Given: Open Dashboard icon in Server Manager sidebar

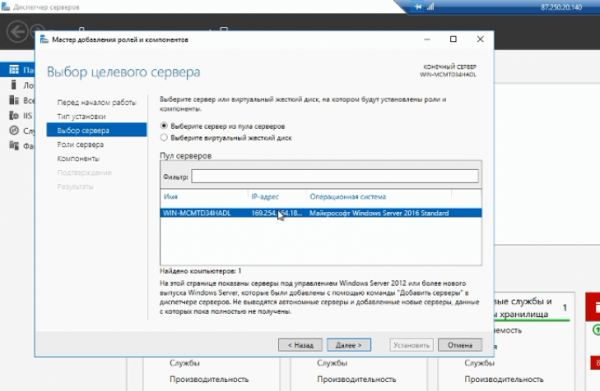Looking at the screenshot, I should 14,69.
